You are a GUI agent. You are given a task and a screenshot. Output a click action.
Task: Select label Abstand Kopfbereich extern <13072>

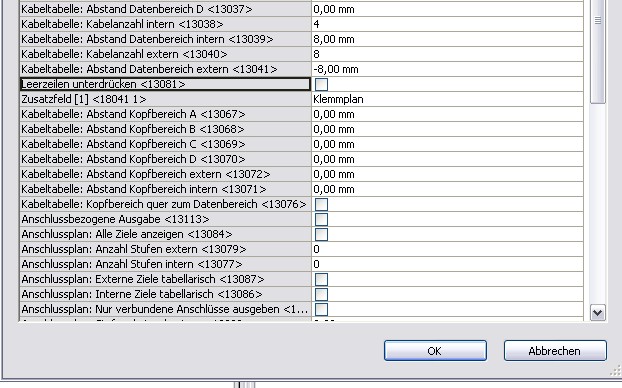165,174
